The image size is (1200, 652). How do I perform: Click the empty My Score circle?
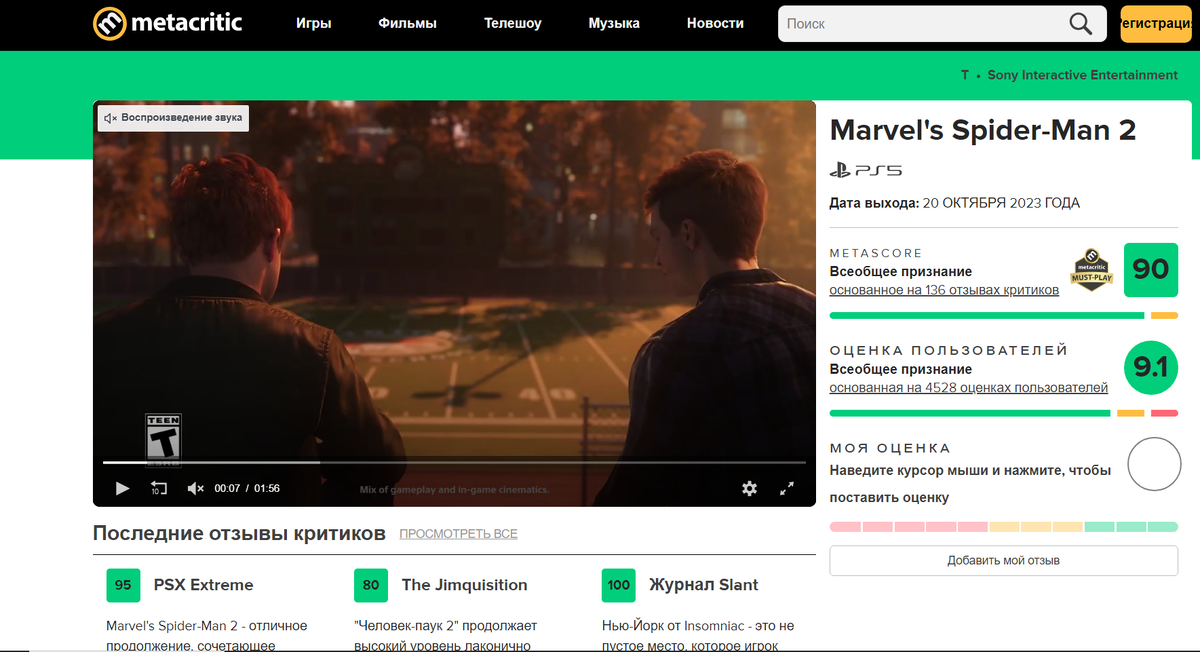(x=1154, y=464)
